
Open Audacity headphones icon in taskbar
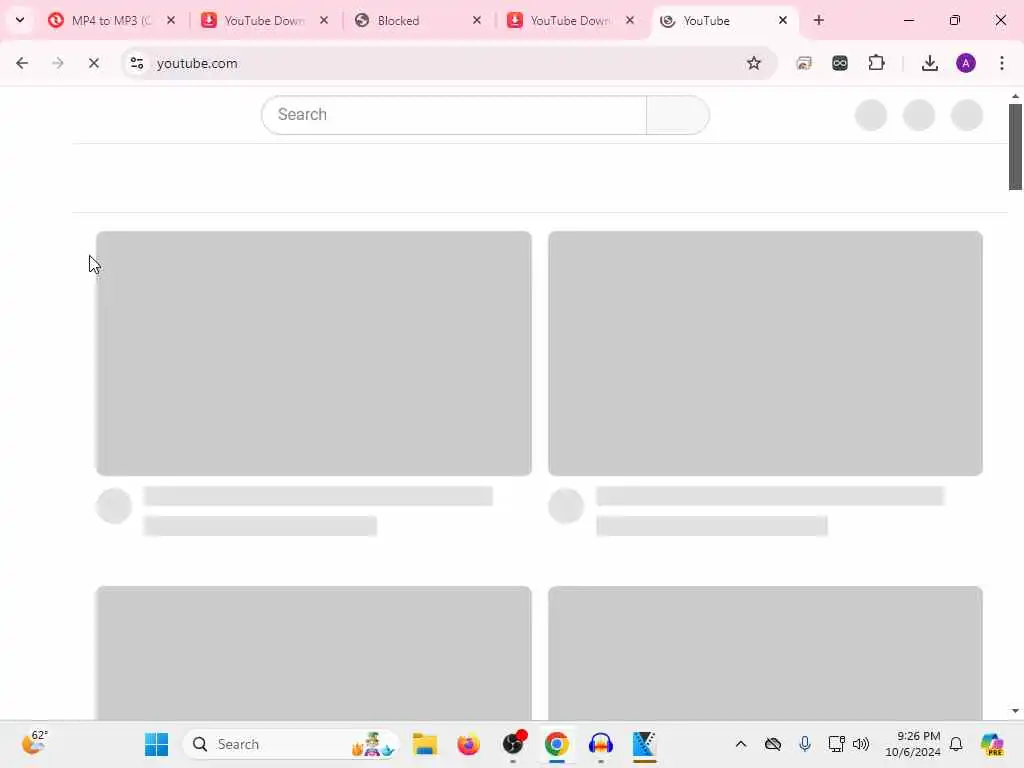click(600, 744)
